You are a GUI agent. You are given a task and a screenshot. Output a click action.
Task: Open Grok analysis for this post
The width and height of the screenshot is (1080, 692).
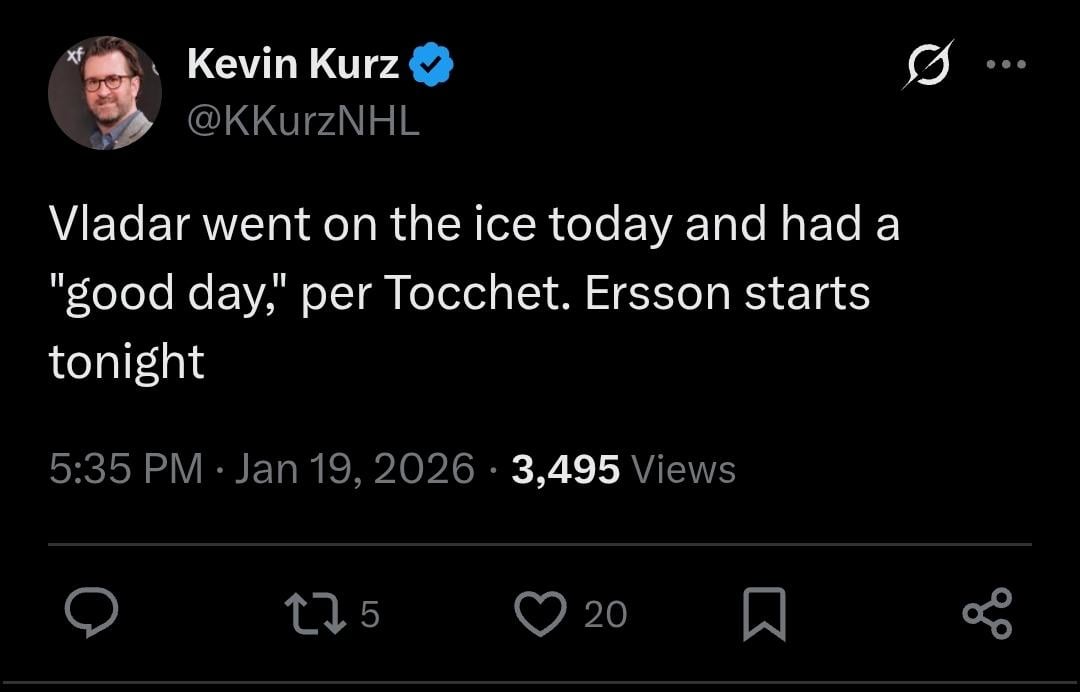930,64
